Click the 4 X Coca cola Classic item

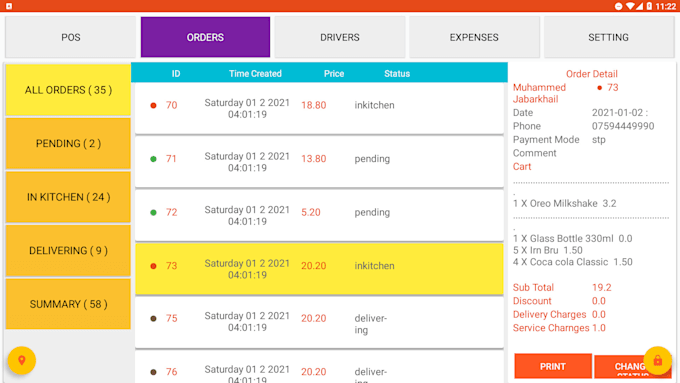pos(572,262)
